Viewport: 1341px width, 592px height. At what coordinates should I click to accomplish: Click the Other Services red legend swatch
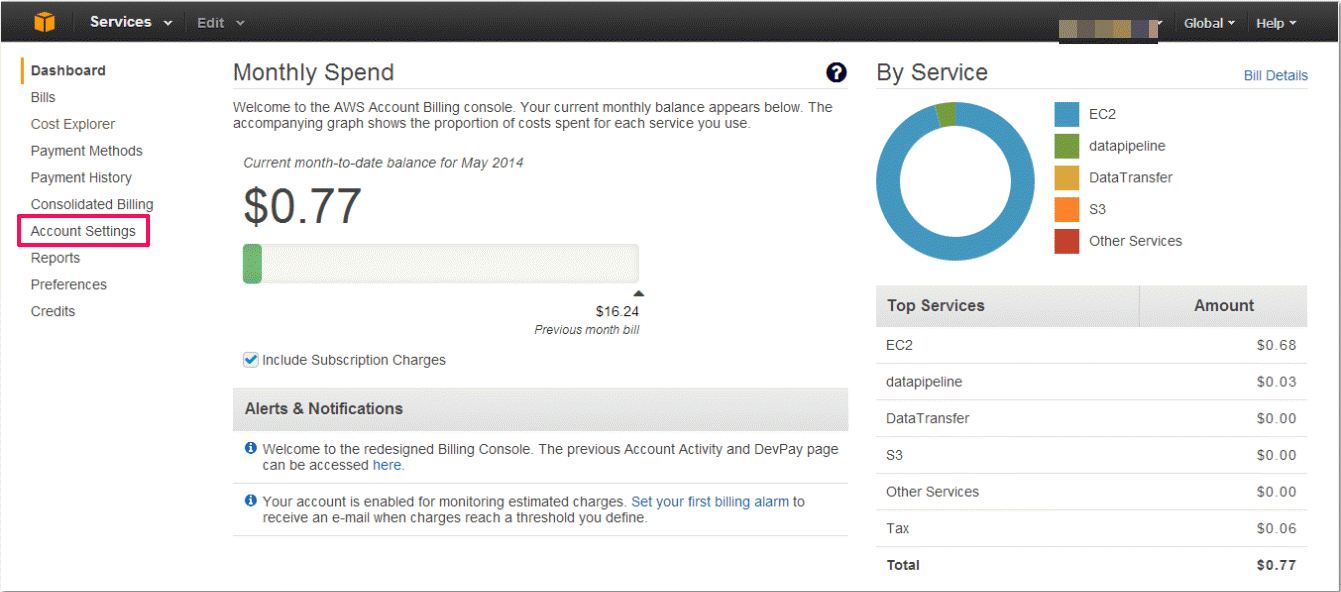1067,241
